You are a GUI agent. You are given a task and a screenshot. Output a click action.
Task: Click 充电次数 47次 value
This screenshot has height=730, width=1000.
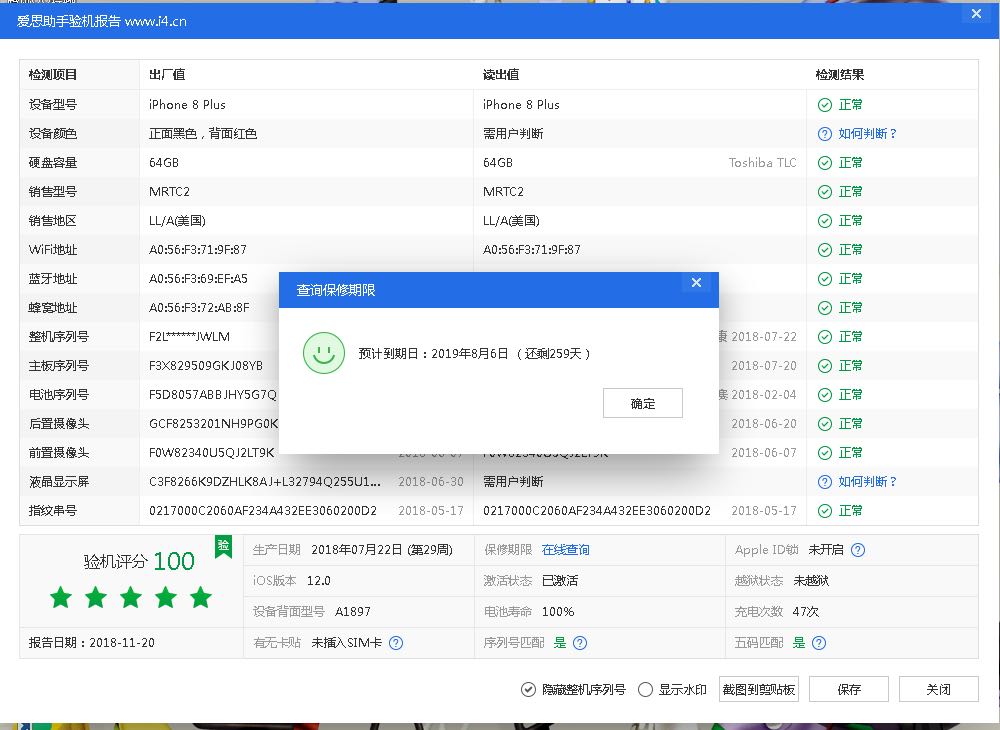[805, 611]
